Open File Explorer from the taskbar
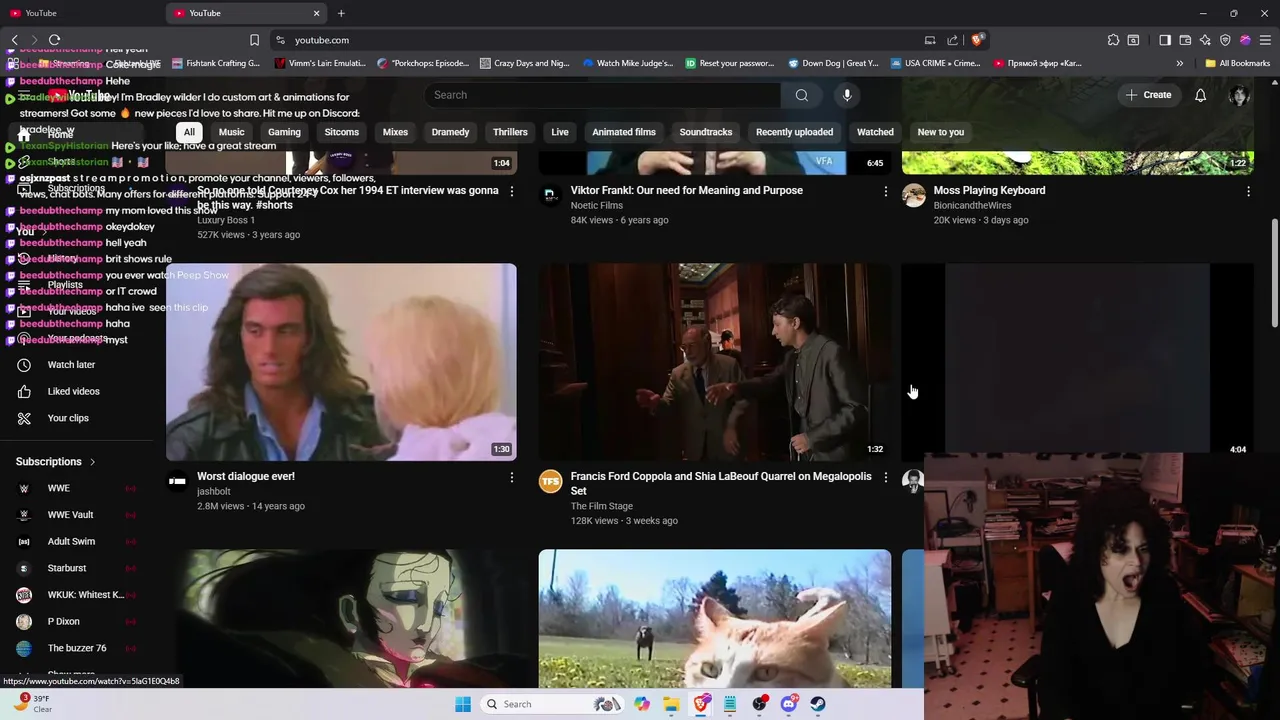1280x720 pixels. [x=671, y=704]
